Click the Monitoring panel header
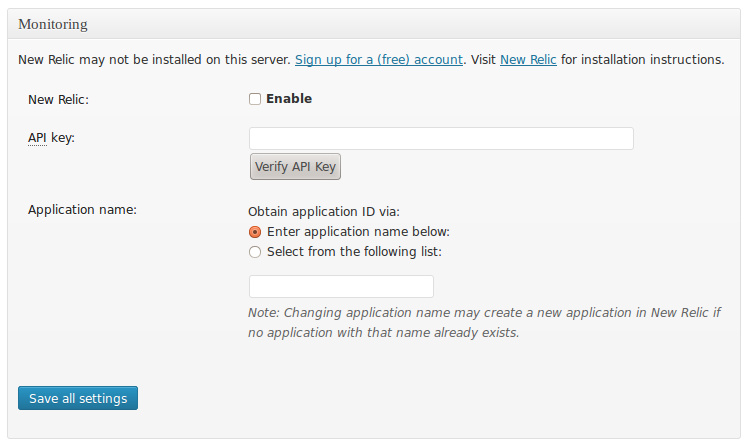 click(x=52, y=23)
